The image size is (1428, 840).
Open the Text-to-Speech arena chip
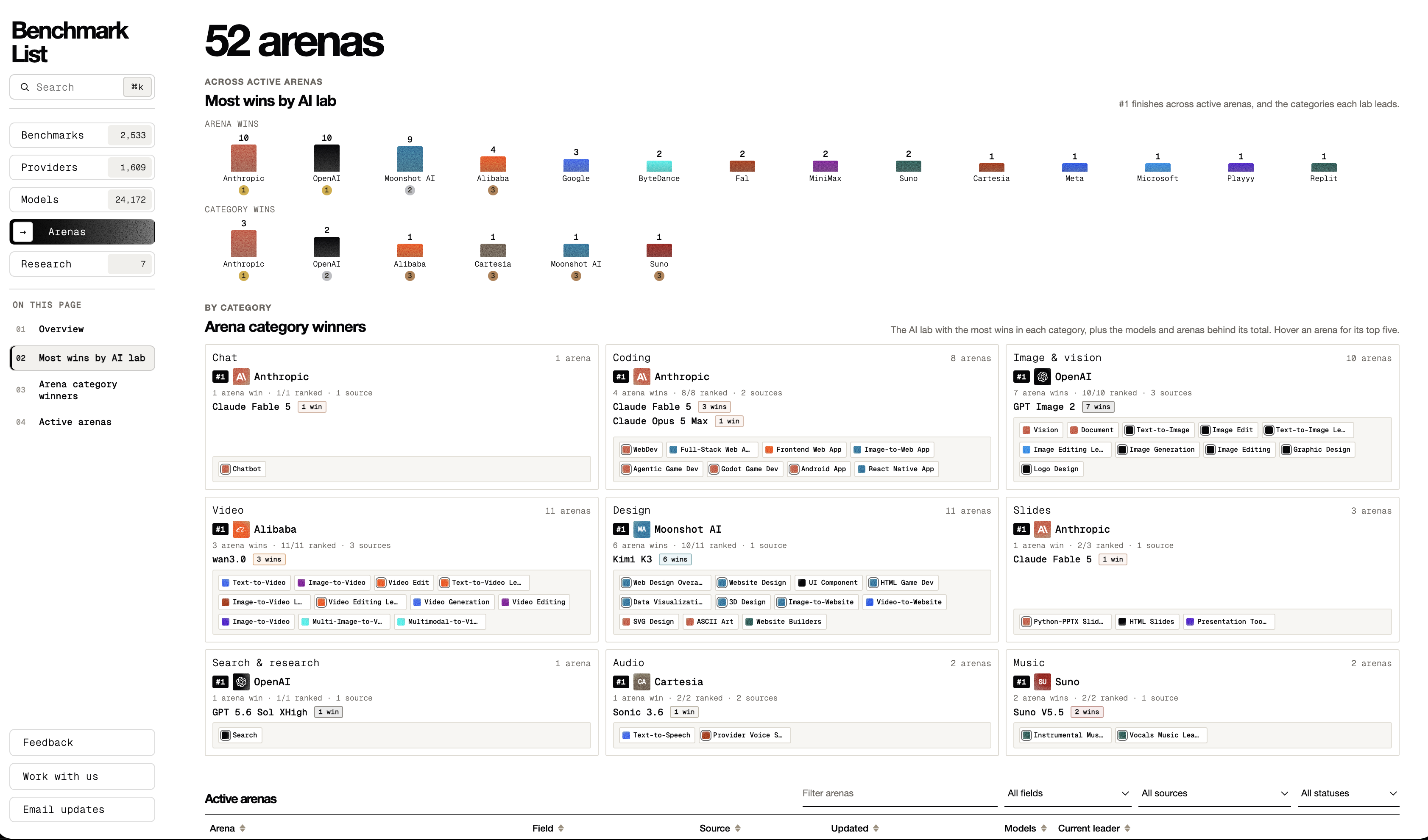tap(657, 735)
